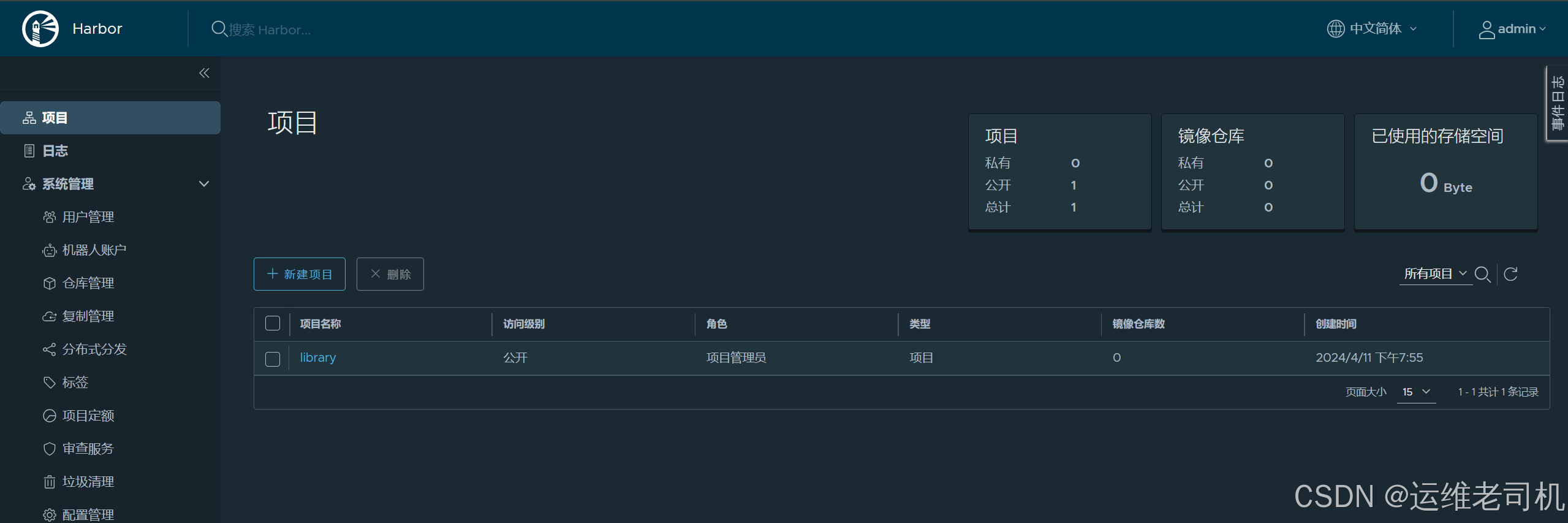1568x523 pixels.
Task: Go to 审查服务
Action: tap(88, 449)
